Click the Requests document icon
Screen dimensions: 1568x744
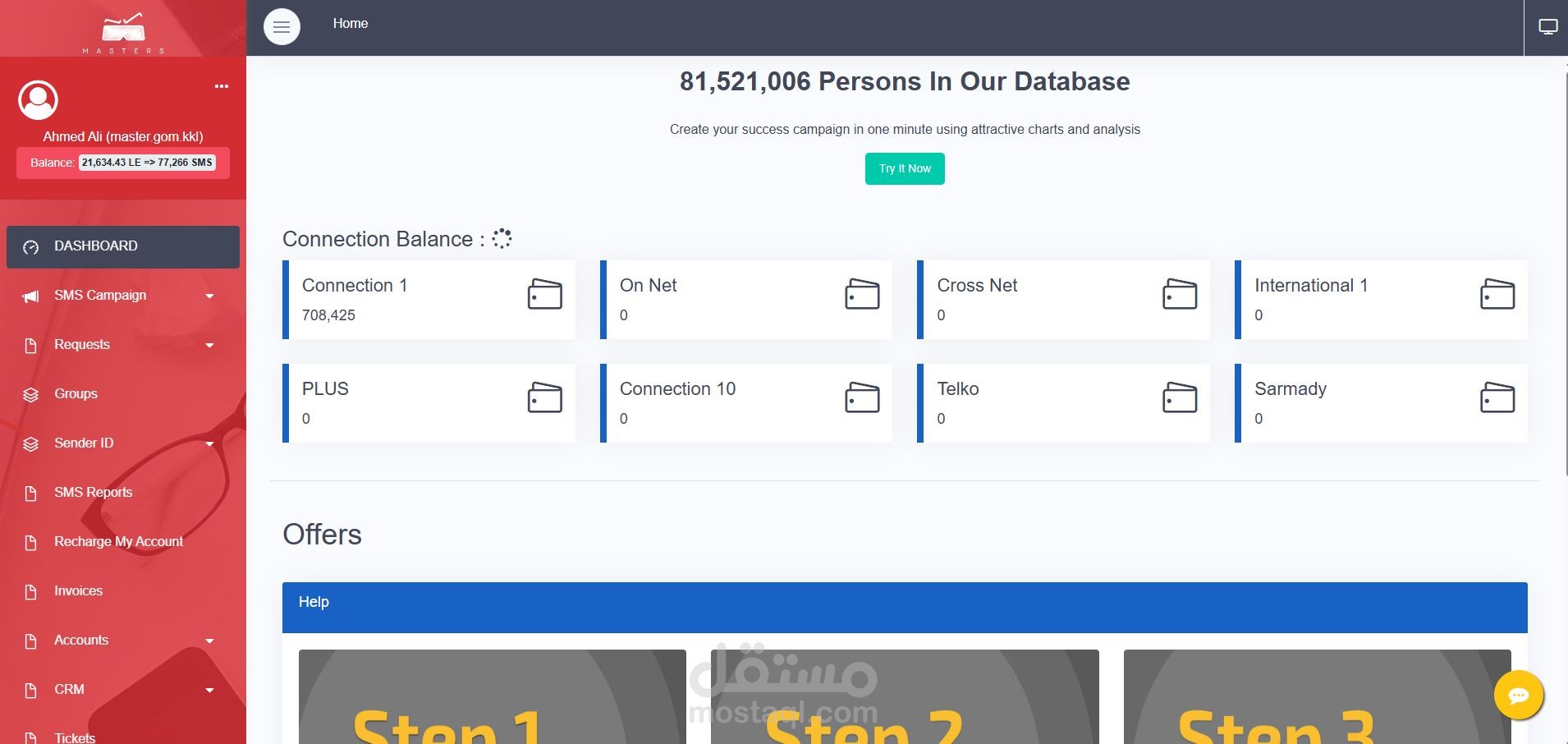click(x=31, y=346)
